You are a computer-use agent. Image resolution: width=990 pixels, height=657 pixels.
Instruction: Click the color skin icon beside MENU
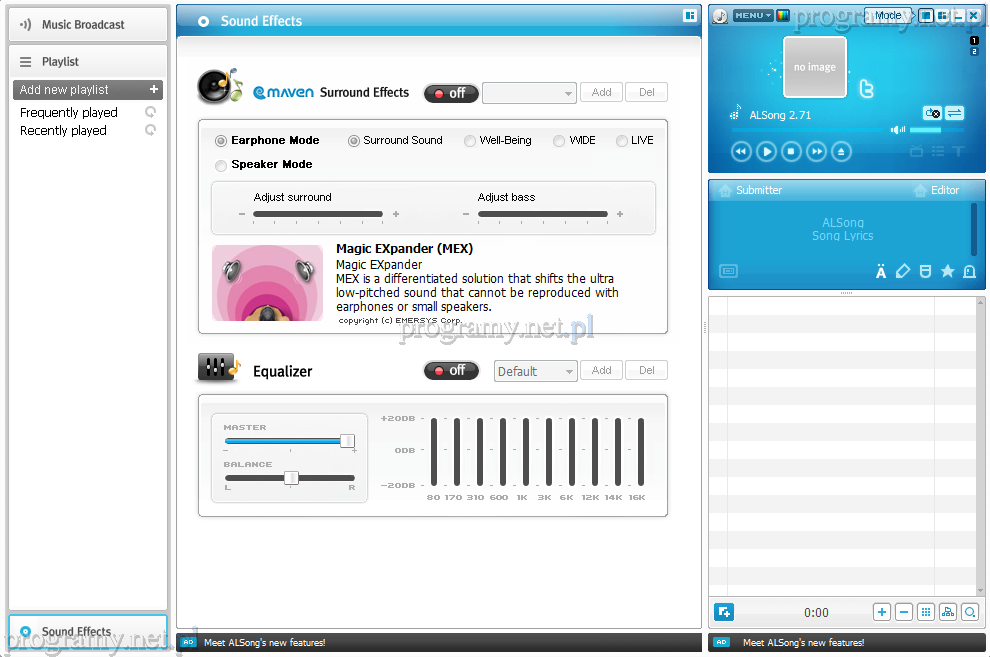[x=782, y=16]
